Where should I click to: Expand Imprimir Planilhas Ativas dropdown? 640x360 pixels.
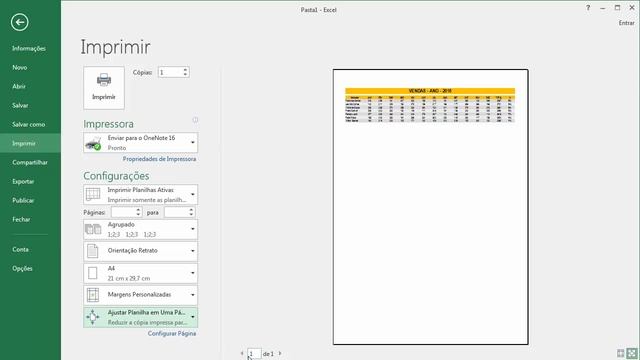(140, 195)
